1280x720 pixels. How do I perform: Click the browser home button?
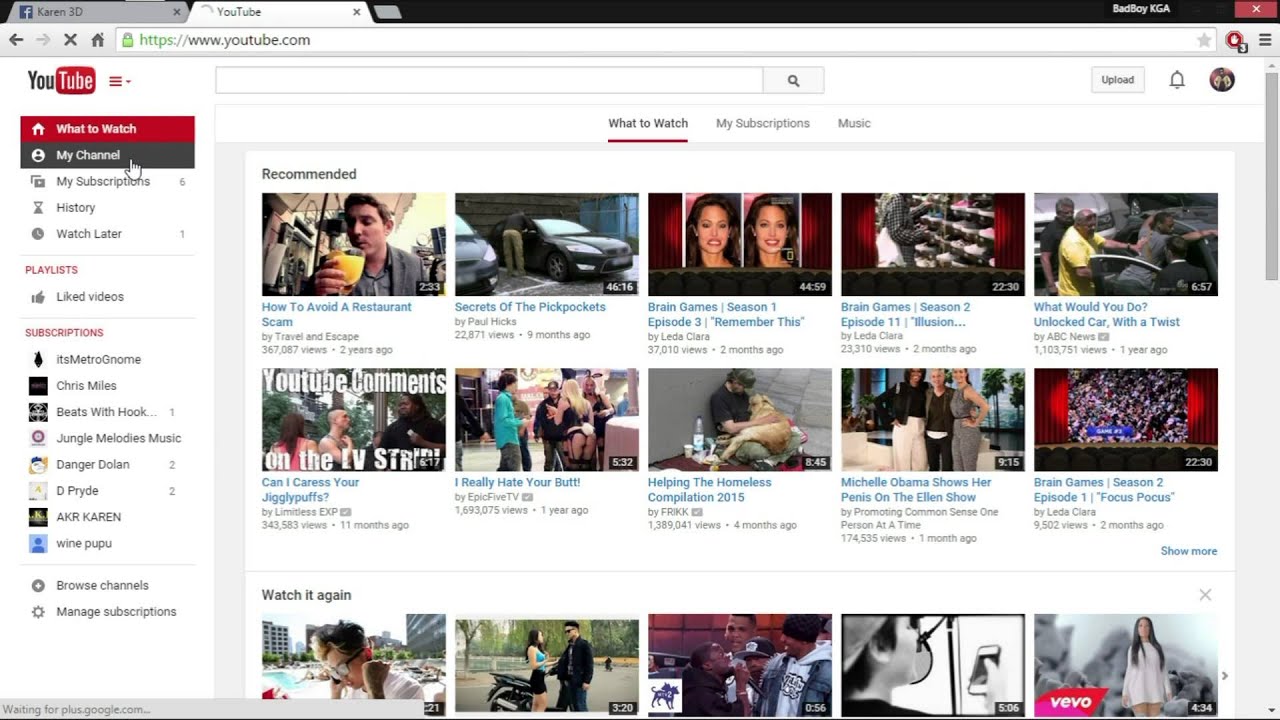[97, 40]
